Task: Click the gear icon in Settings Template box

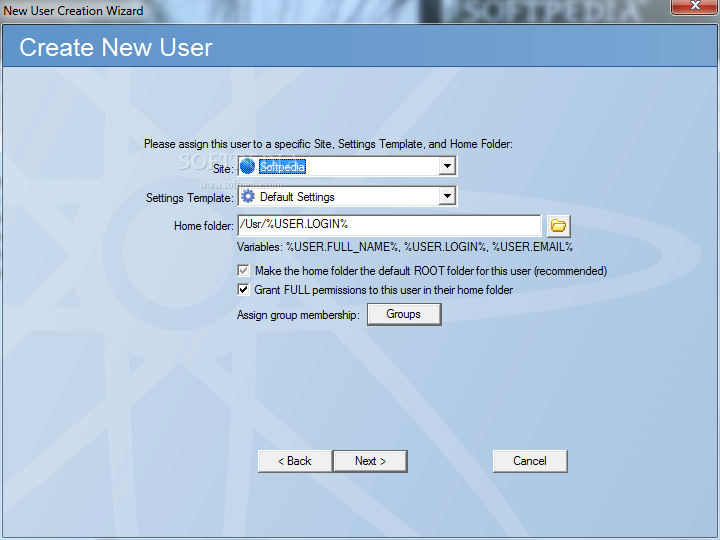Action: 248,197
